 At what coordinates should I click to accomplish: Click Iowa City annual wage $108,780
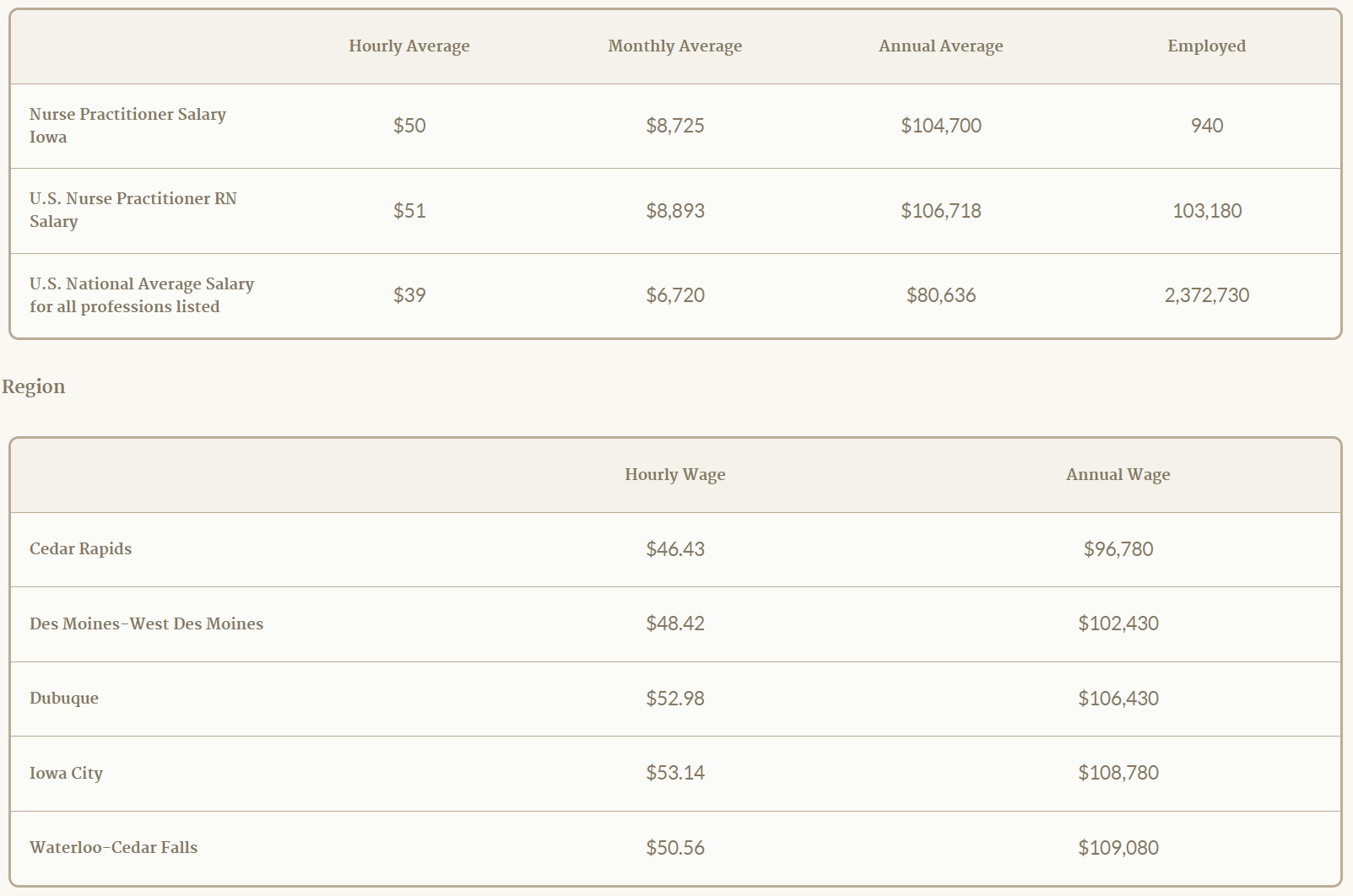[1118, 773]
